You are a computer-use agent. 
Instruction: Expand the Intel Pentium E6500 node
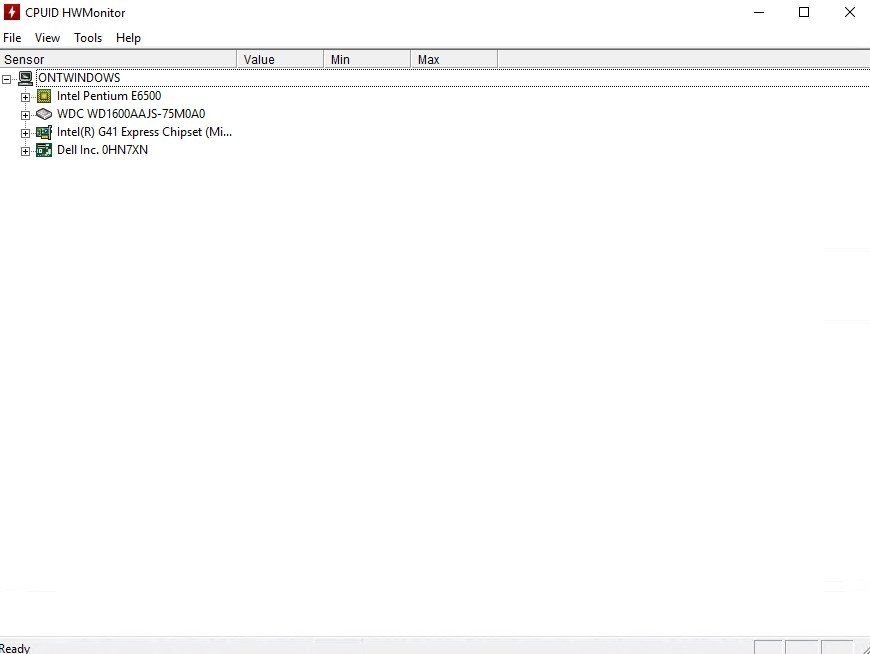[25, 97]
